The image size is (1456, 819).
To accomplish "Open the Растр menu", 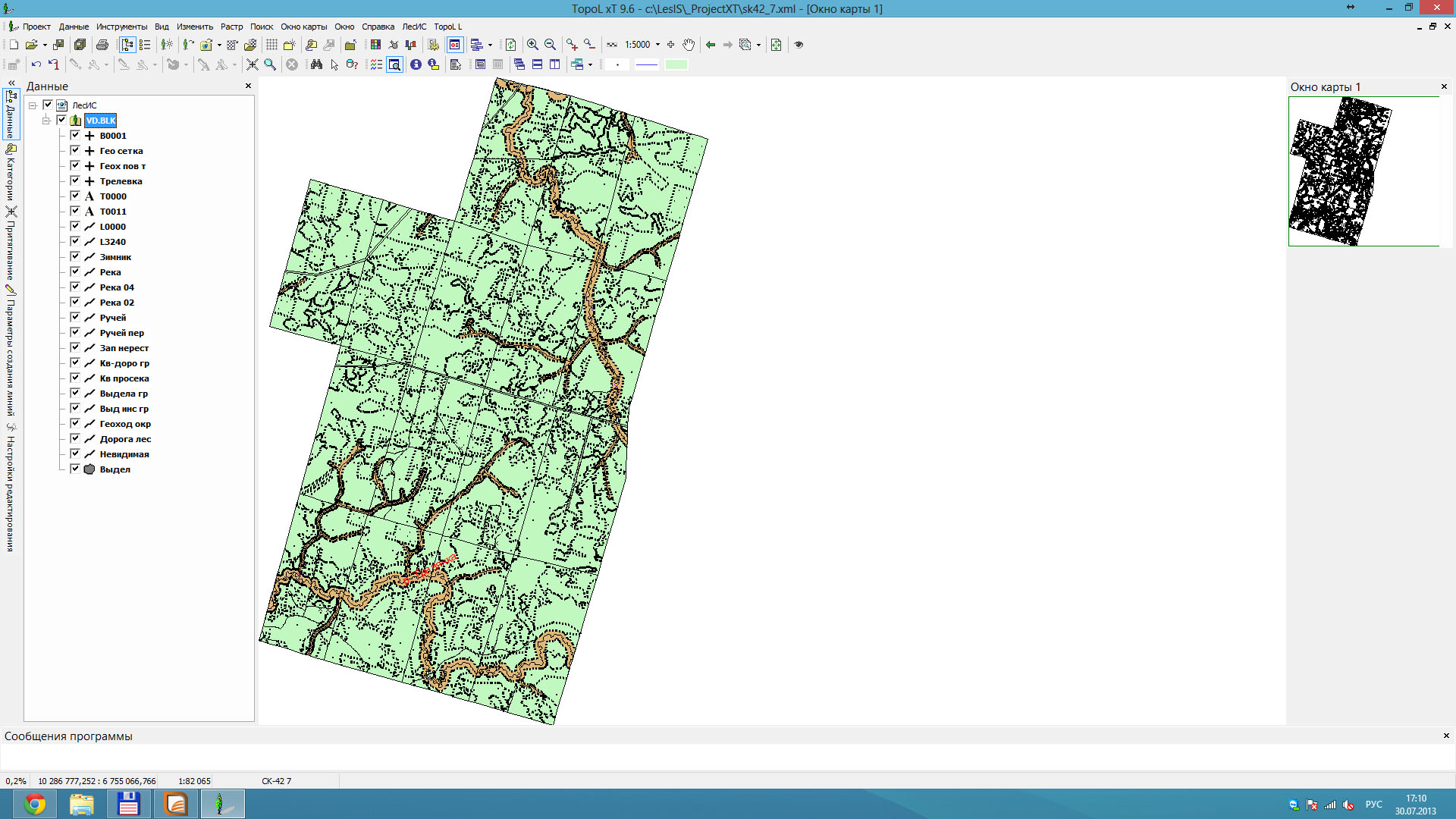I will (231, 27).
